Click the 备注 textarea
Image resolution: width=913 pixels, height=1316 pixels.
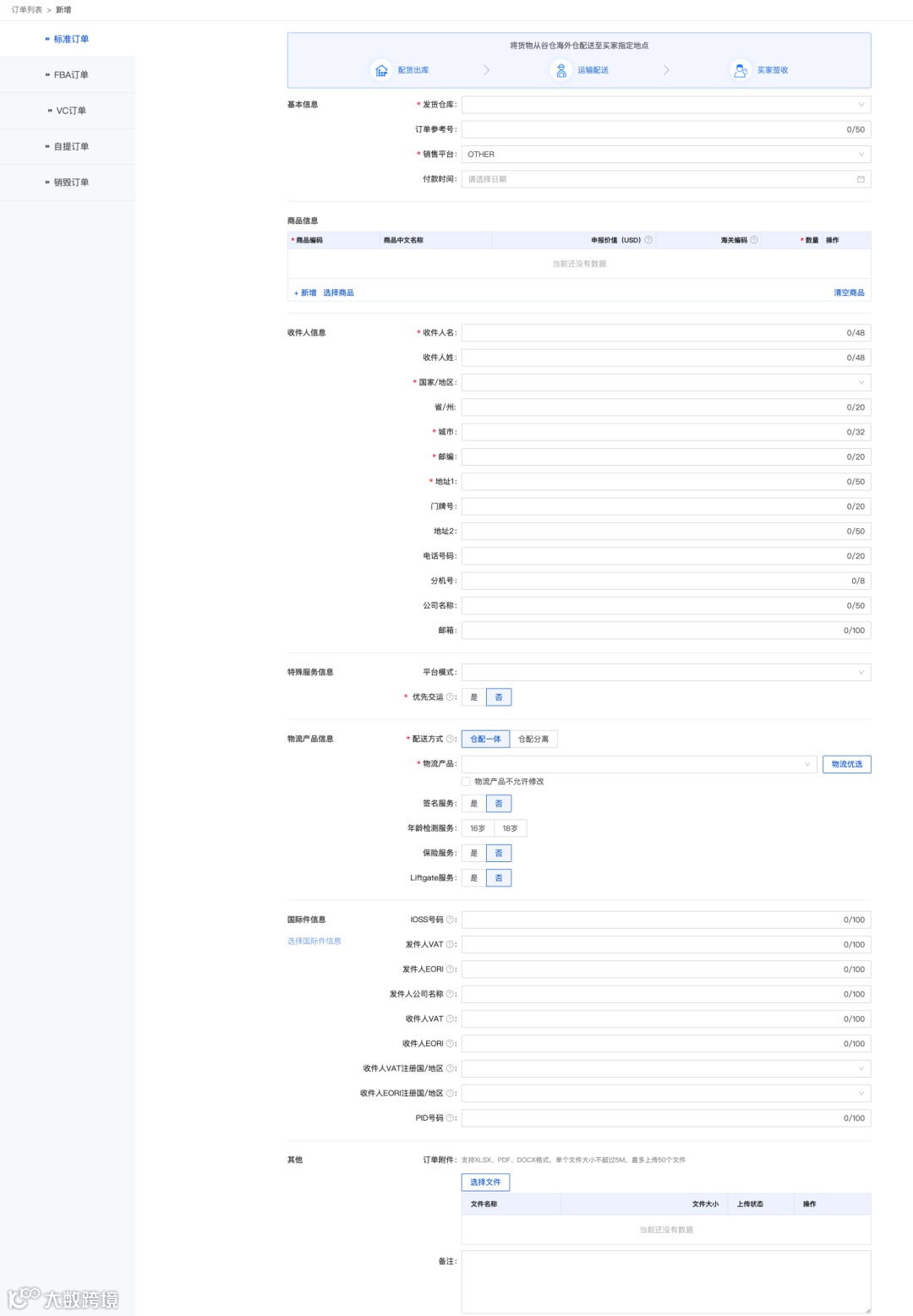666,1283
